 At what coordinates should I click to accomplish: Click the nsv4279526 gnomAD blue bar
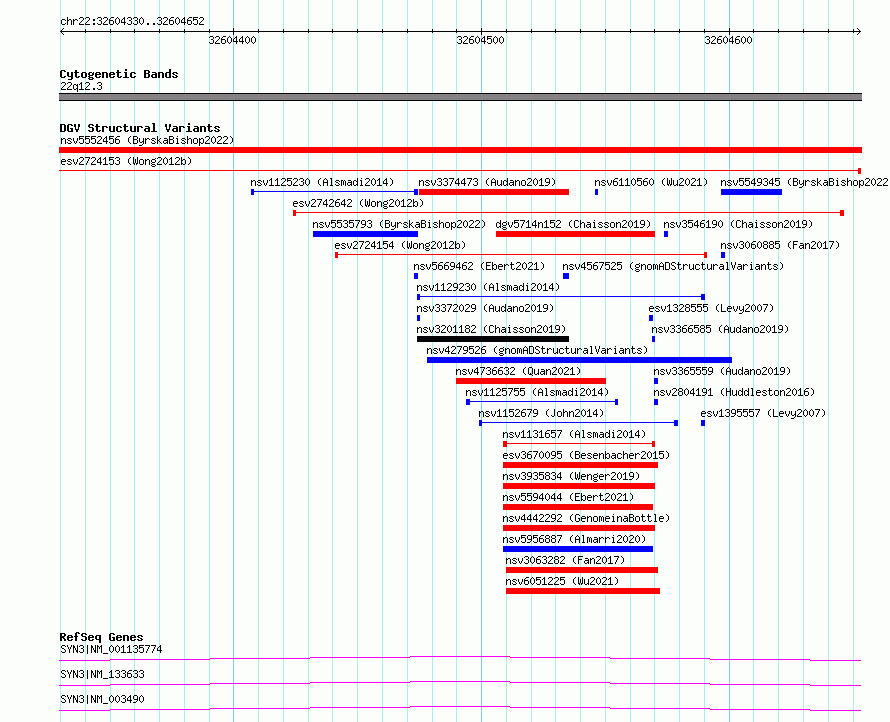(580, 360)
